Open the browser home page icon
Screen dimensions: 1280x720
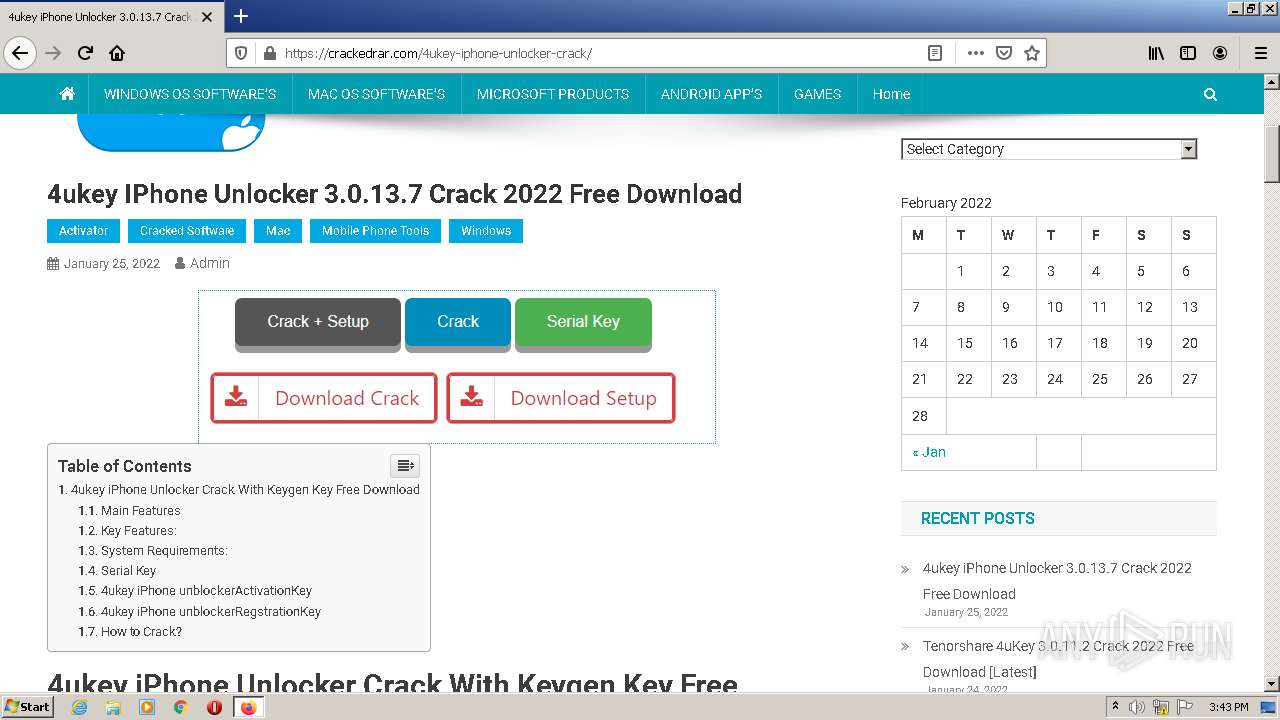point(117,53)
